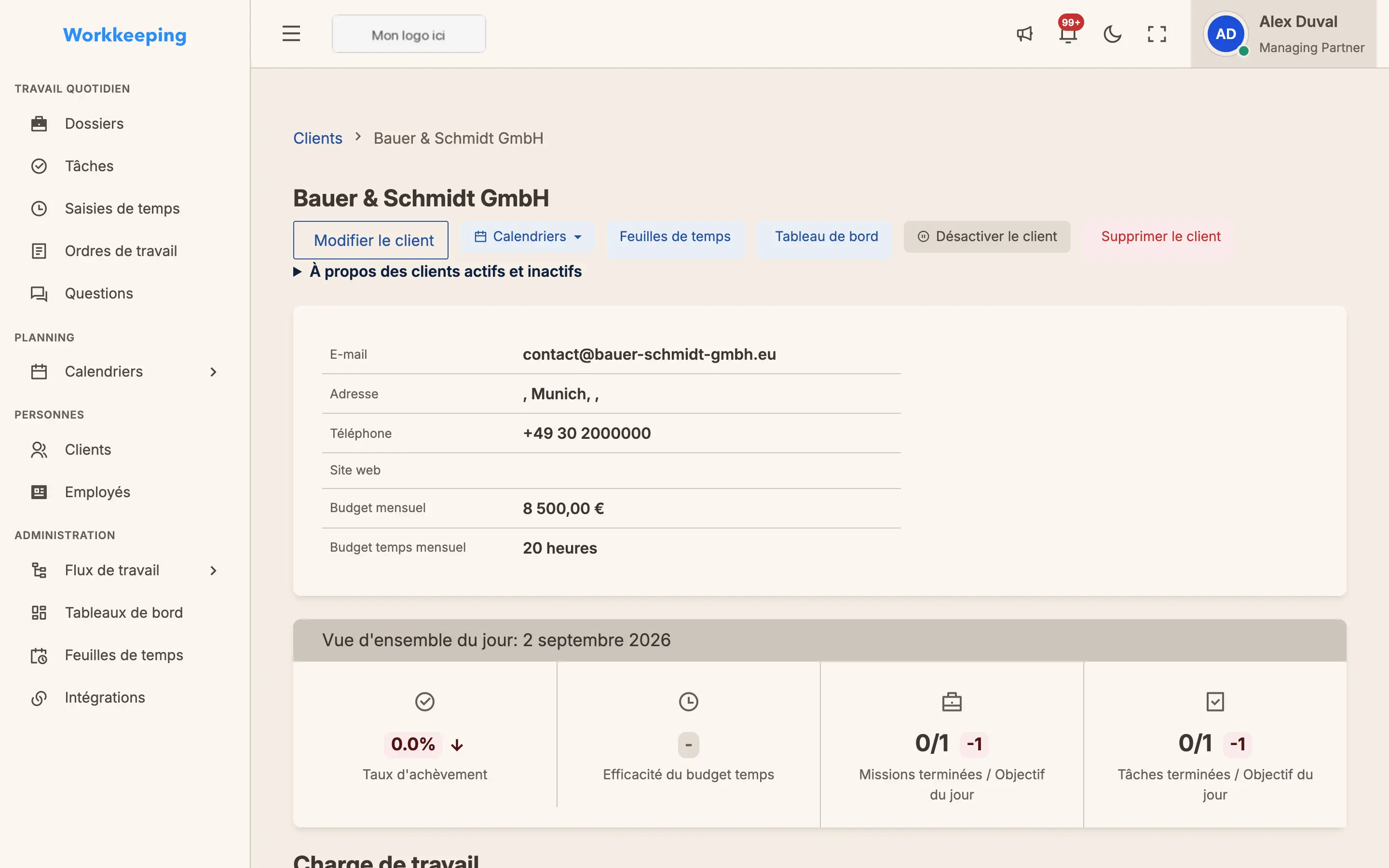Click the Ordres de travail document icon
The image size is (1389, 868).
(39, 251)
